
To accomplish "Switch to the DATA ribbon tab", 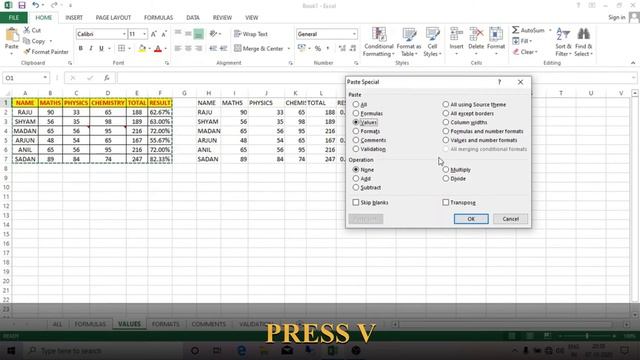I will click(x=193, y=18).
